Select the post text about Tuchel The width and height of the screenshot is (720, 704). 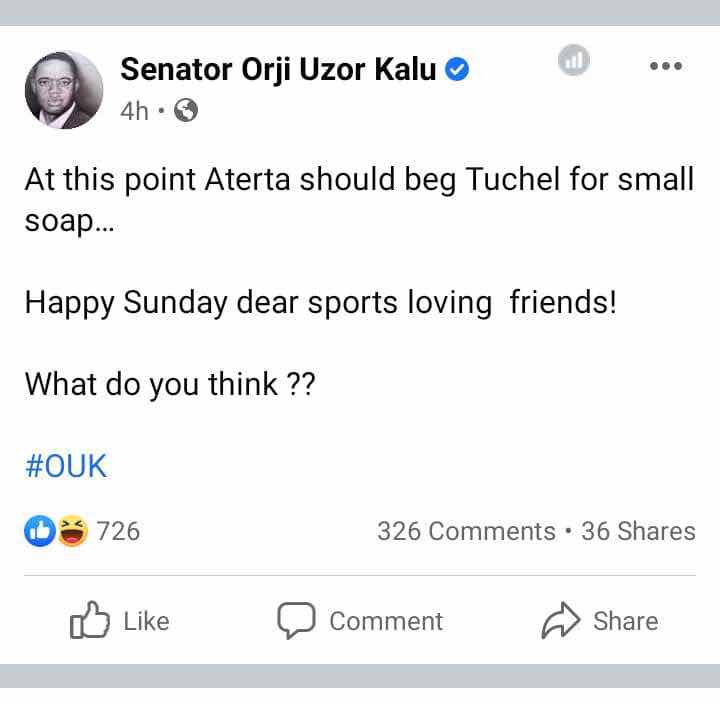point(360,199)
